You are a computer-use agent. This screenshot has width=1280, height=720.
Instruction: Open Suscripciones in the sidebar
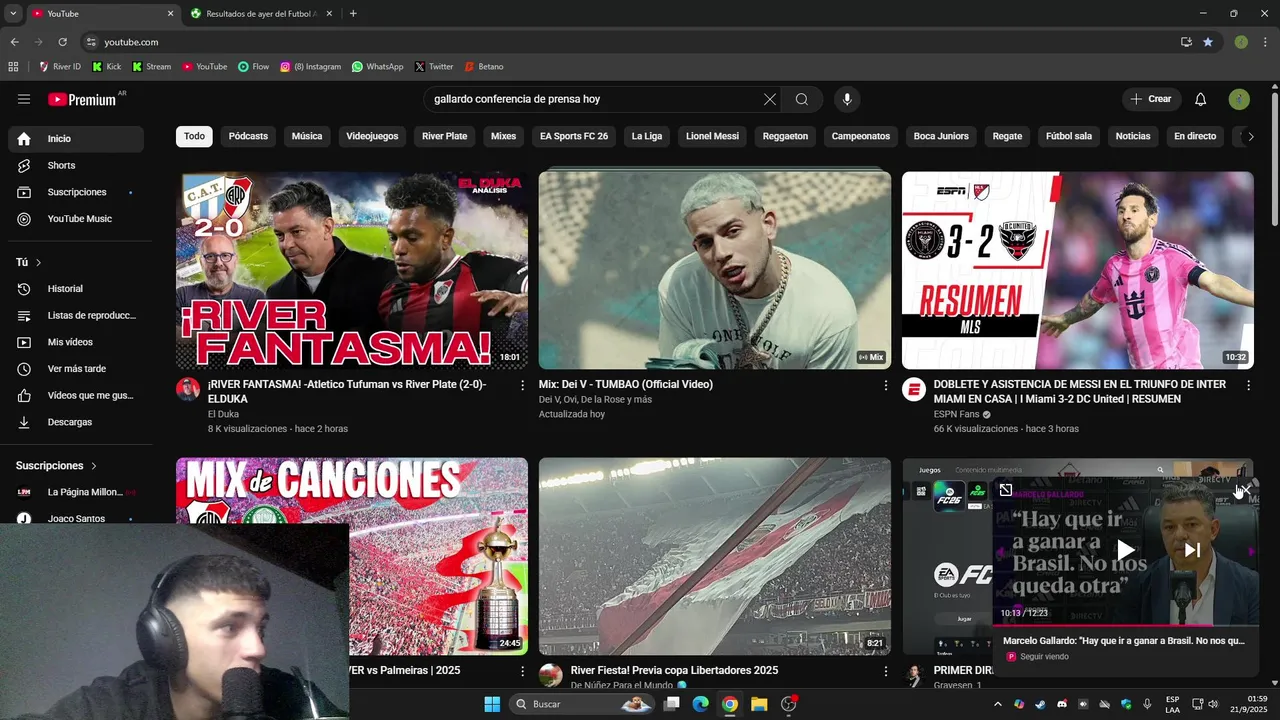[x=76, y=192]
